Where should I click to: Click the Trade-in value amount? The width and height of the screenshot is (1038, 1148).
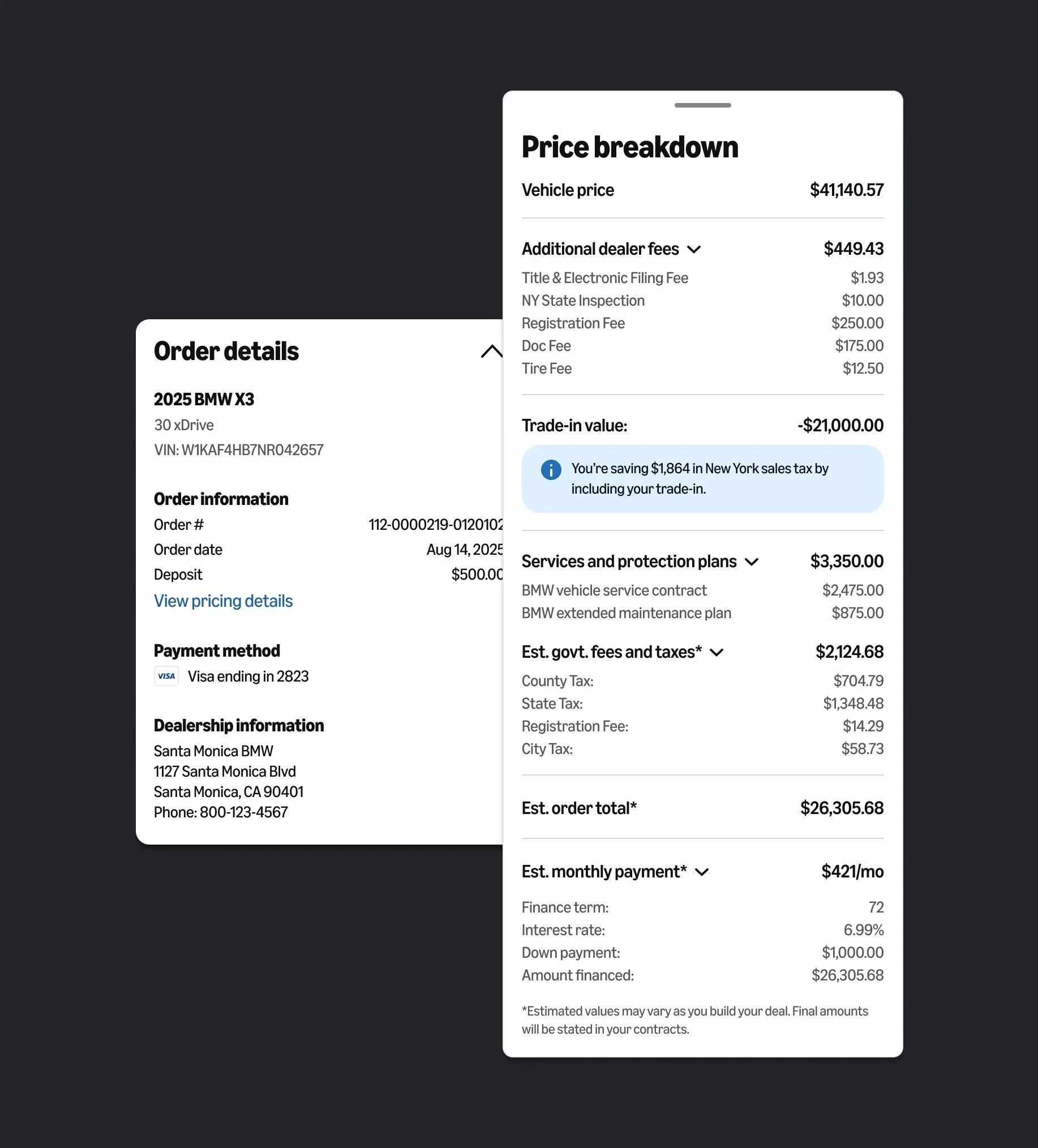coord(840,425)
